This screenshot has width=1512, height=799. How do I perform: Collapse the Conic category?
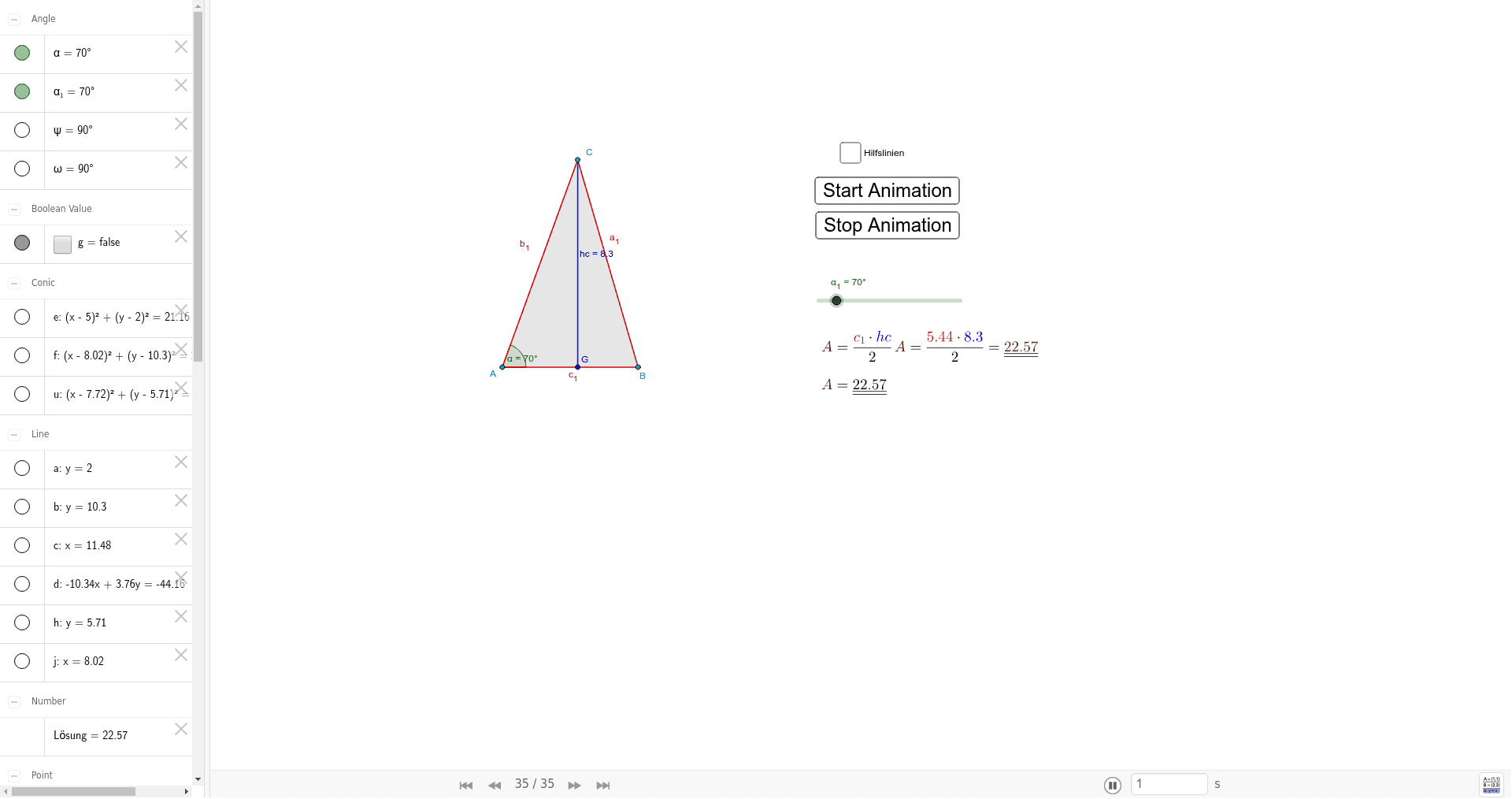(14, 283)
